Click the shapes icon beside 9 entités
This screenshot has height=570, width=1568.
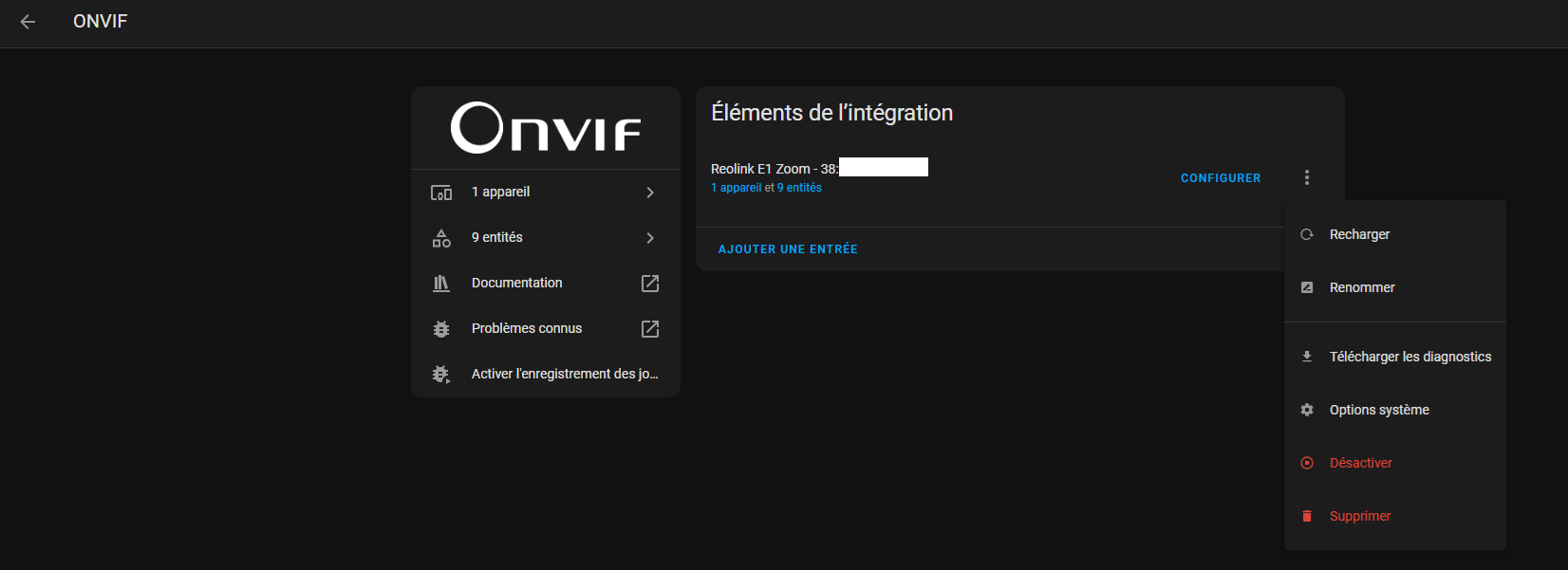point(441,238)
